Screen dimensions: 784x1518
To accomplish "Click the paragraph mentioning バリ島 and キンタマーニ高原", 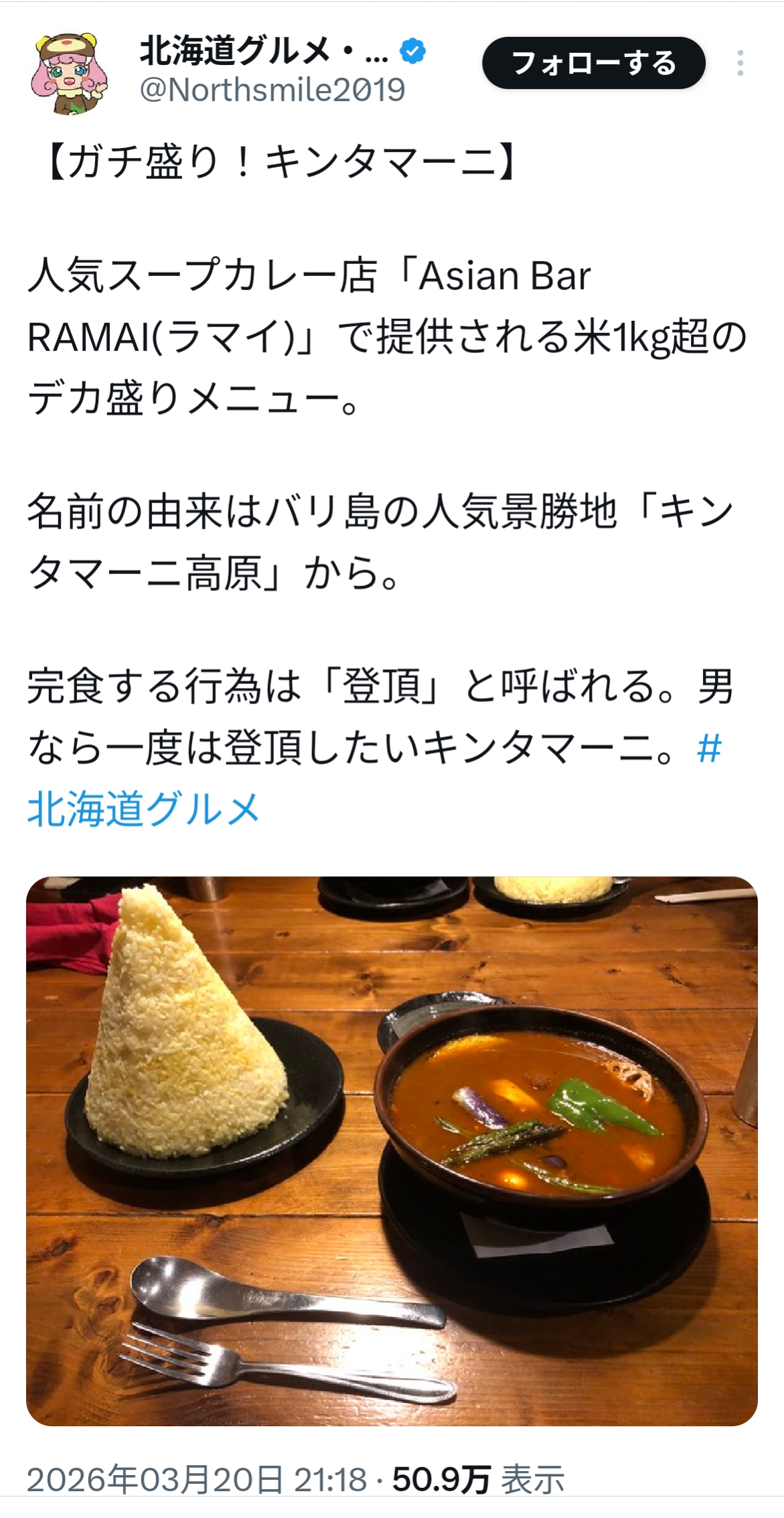I will pos(380,543).
